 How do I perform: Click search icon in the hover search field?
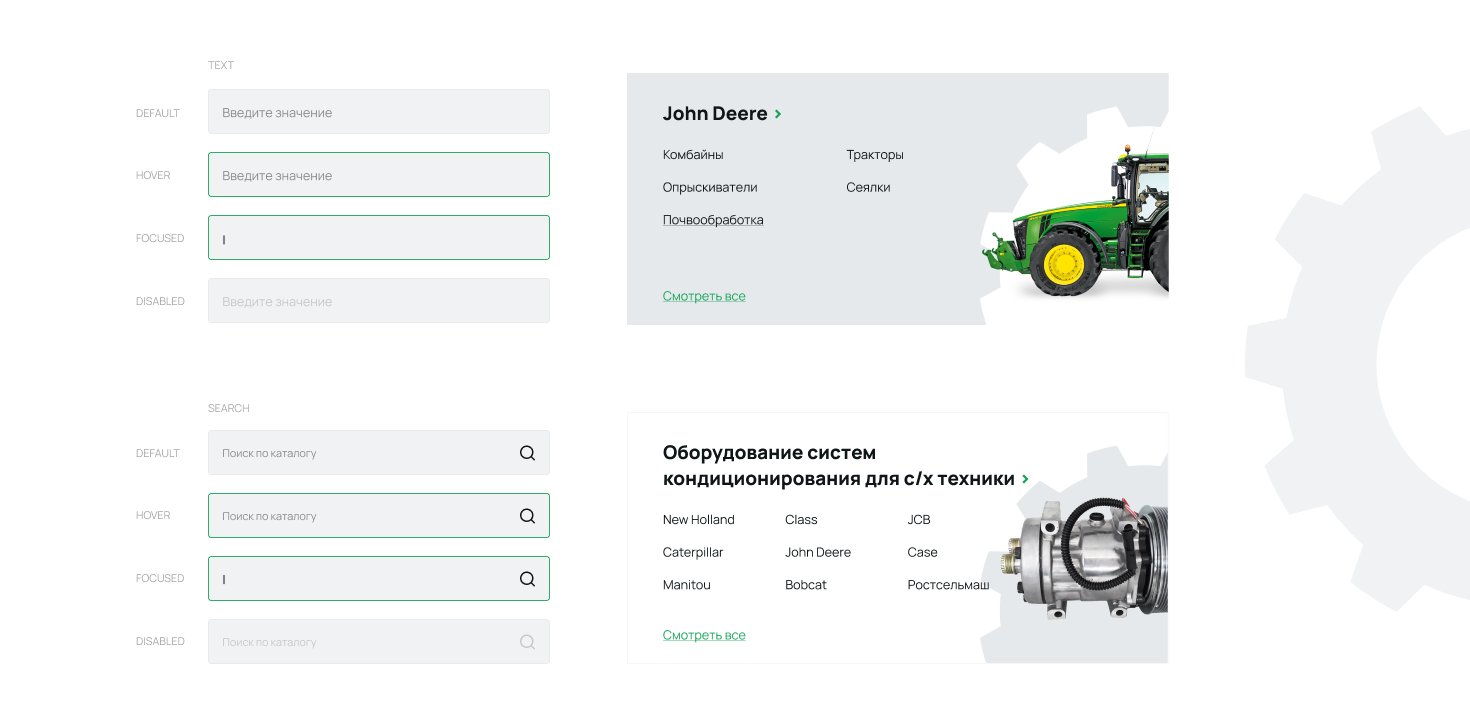point(527,516)
